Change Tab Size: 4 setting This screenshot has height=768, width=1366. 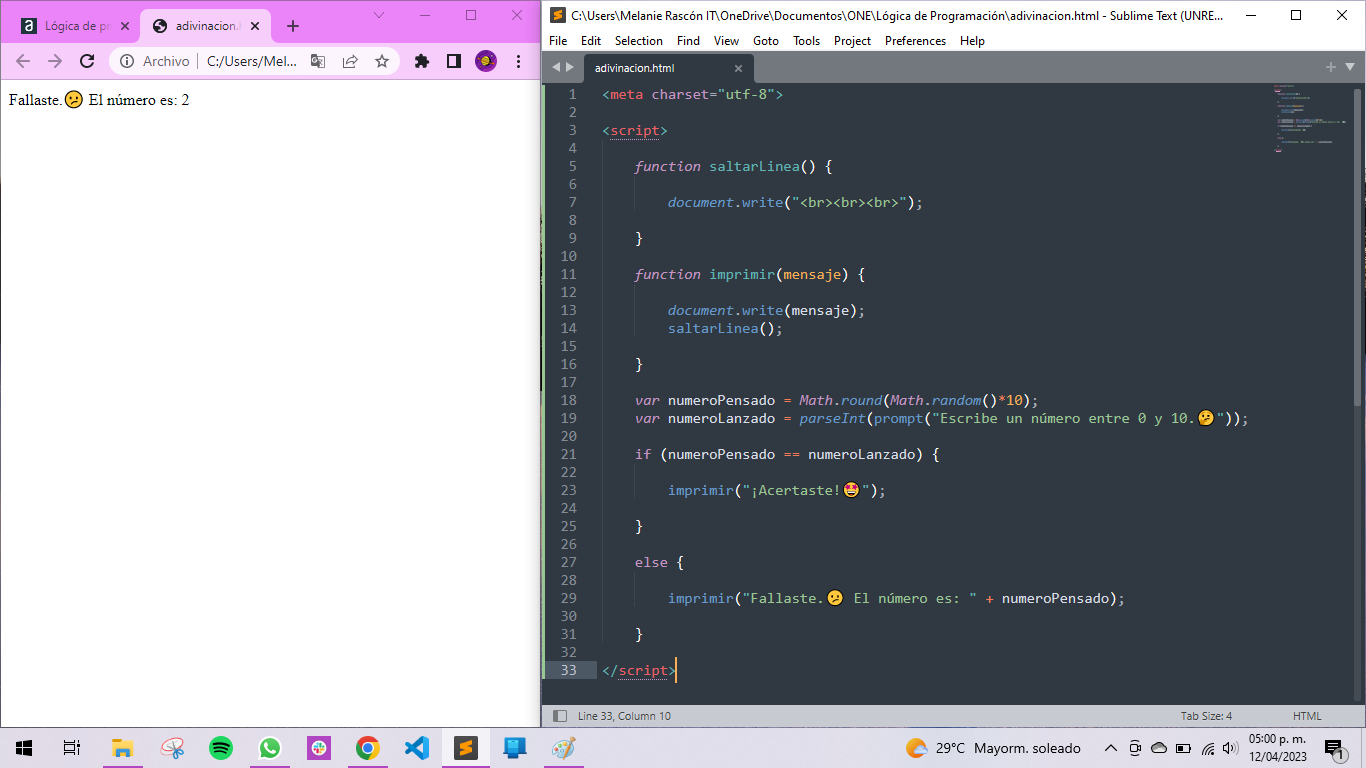coord(1206,716)
